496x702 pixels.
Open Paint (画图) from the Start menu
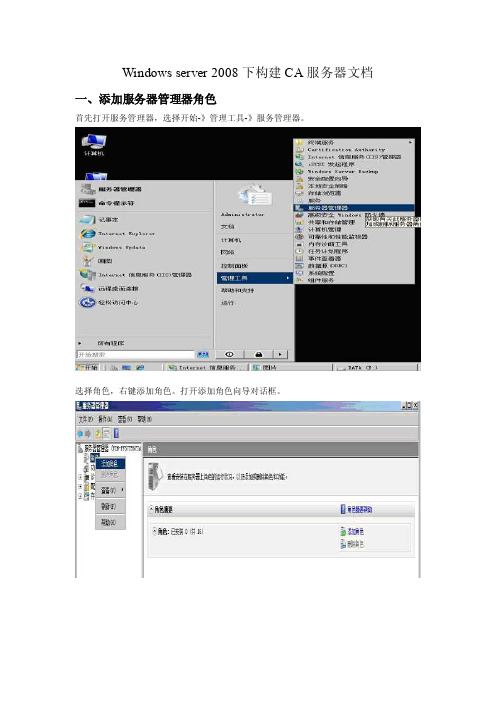point(97,261)
